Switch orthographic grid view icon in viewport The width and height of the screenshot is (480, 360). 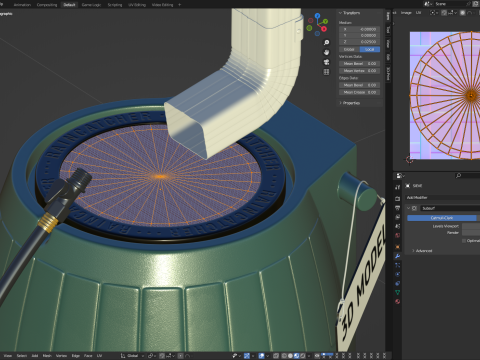pyautogui.click(x=326, y=72)
